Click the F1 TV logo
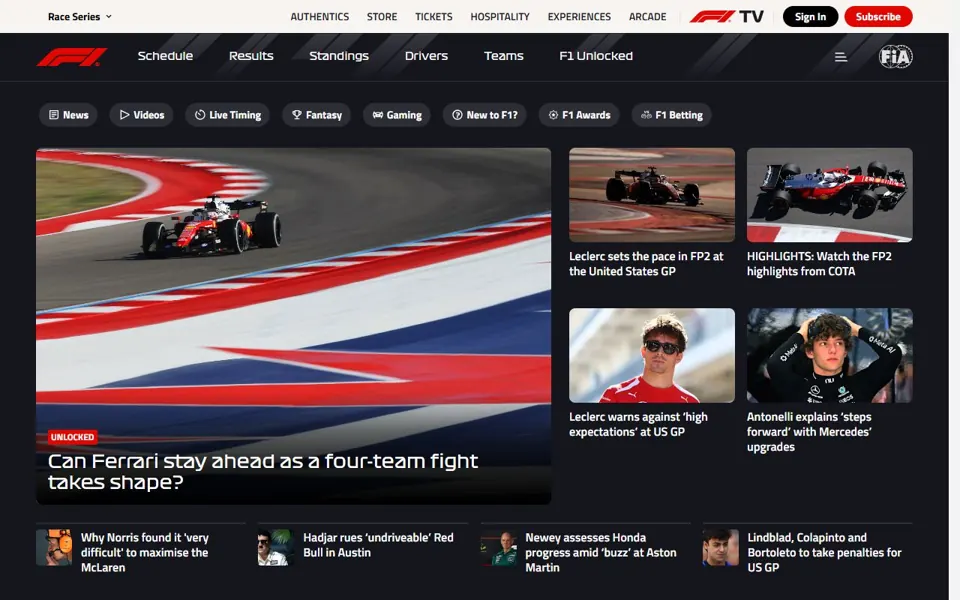Screen dimensions: 960x600 (727, 17)
